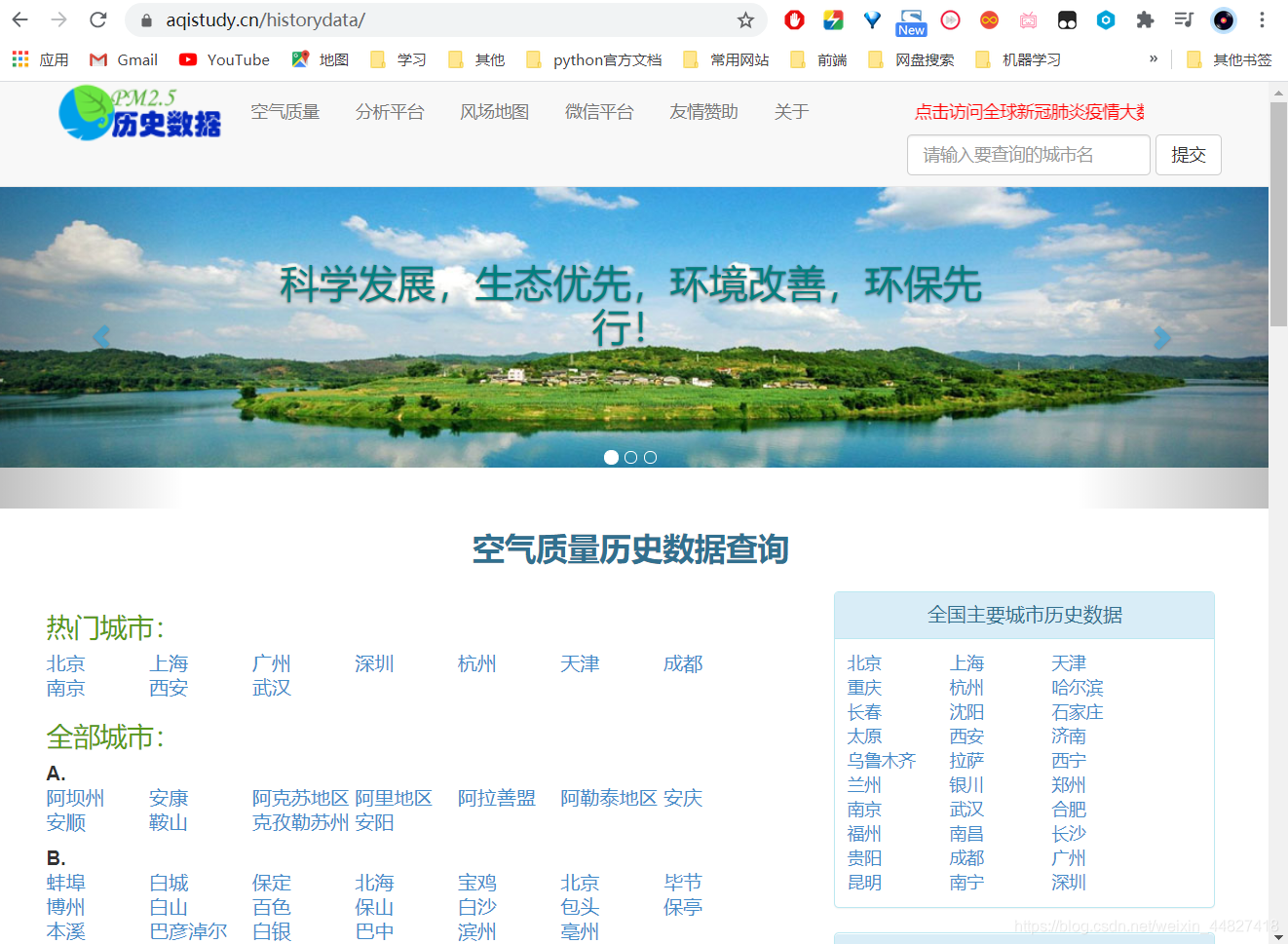Click the browser back arrow
This screenshot has width=1288, height=944.
19,19
